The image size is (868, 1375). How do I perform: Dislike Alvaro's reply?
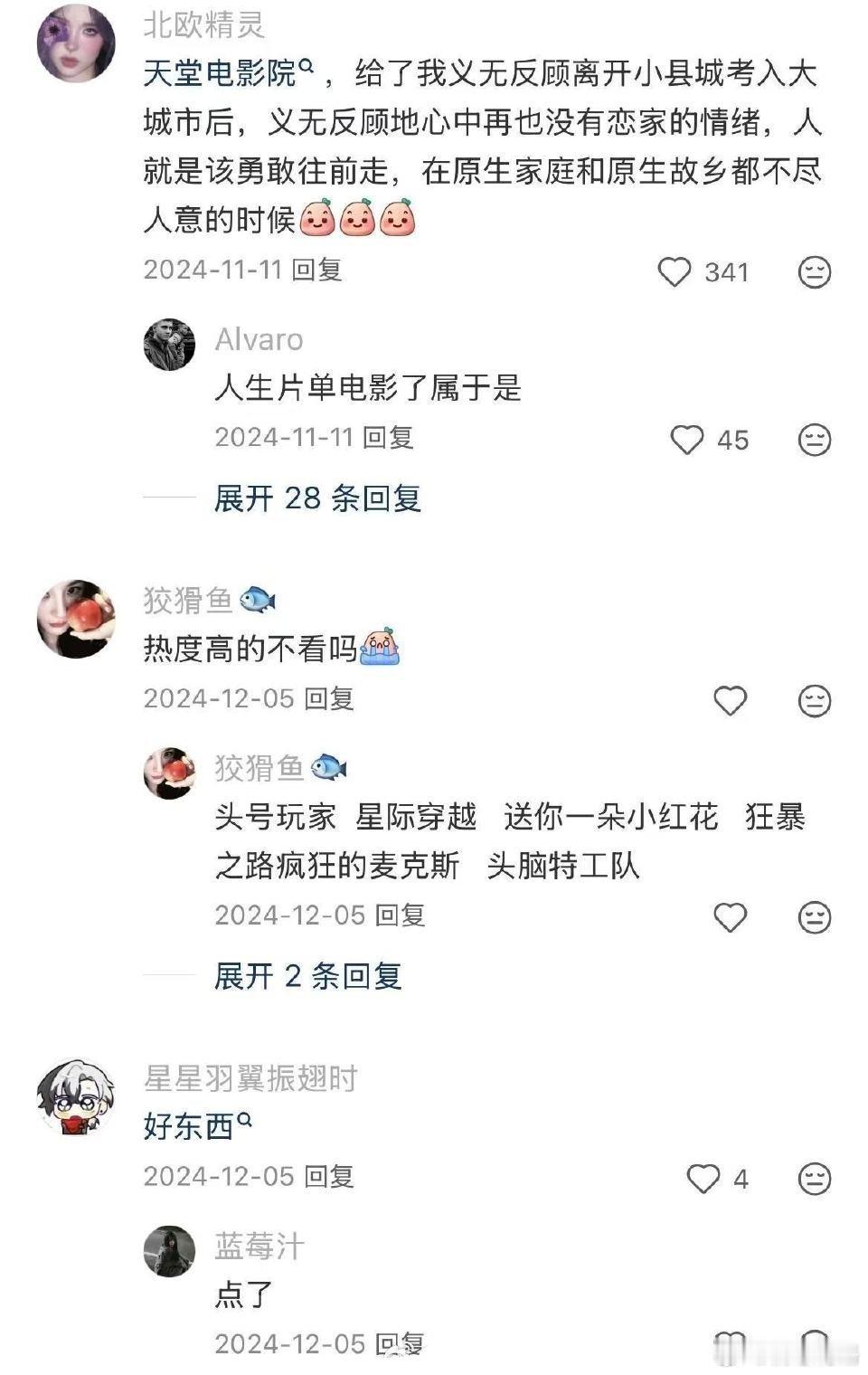point(815,440)
